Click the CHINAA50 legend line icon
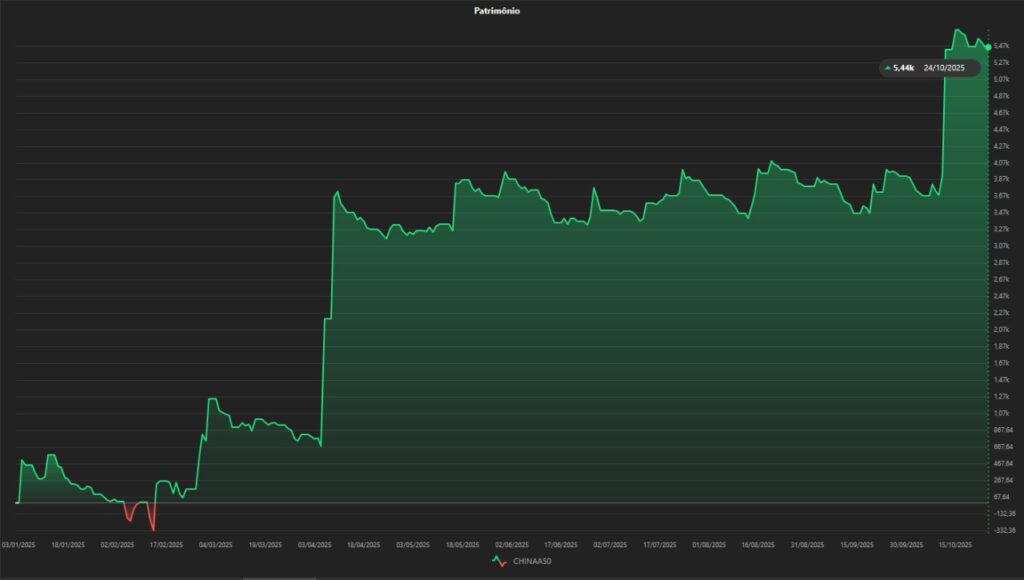 pyautogui.click(x=500, y=561)
